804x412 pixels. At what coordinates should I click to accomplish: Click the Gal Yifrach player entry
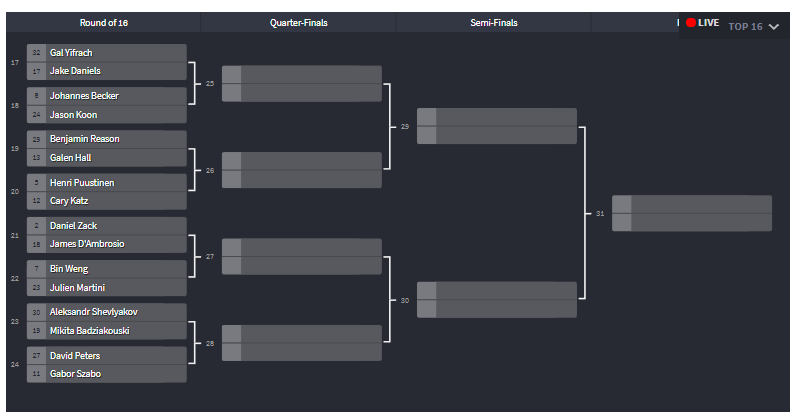tap(115, 52)
